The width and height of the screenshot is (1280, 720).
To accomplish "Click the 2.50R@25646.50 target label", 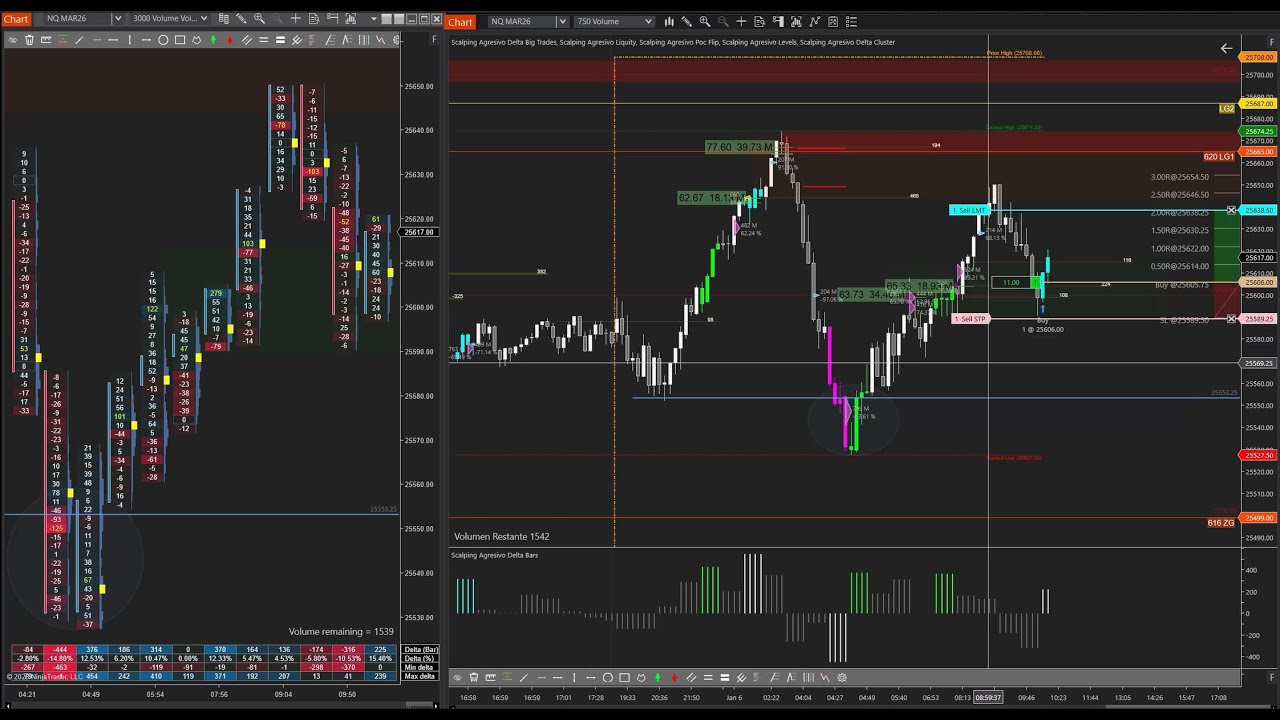I will click(x=1180, y=195).
